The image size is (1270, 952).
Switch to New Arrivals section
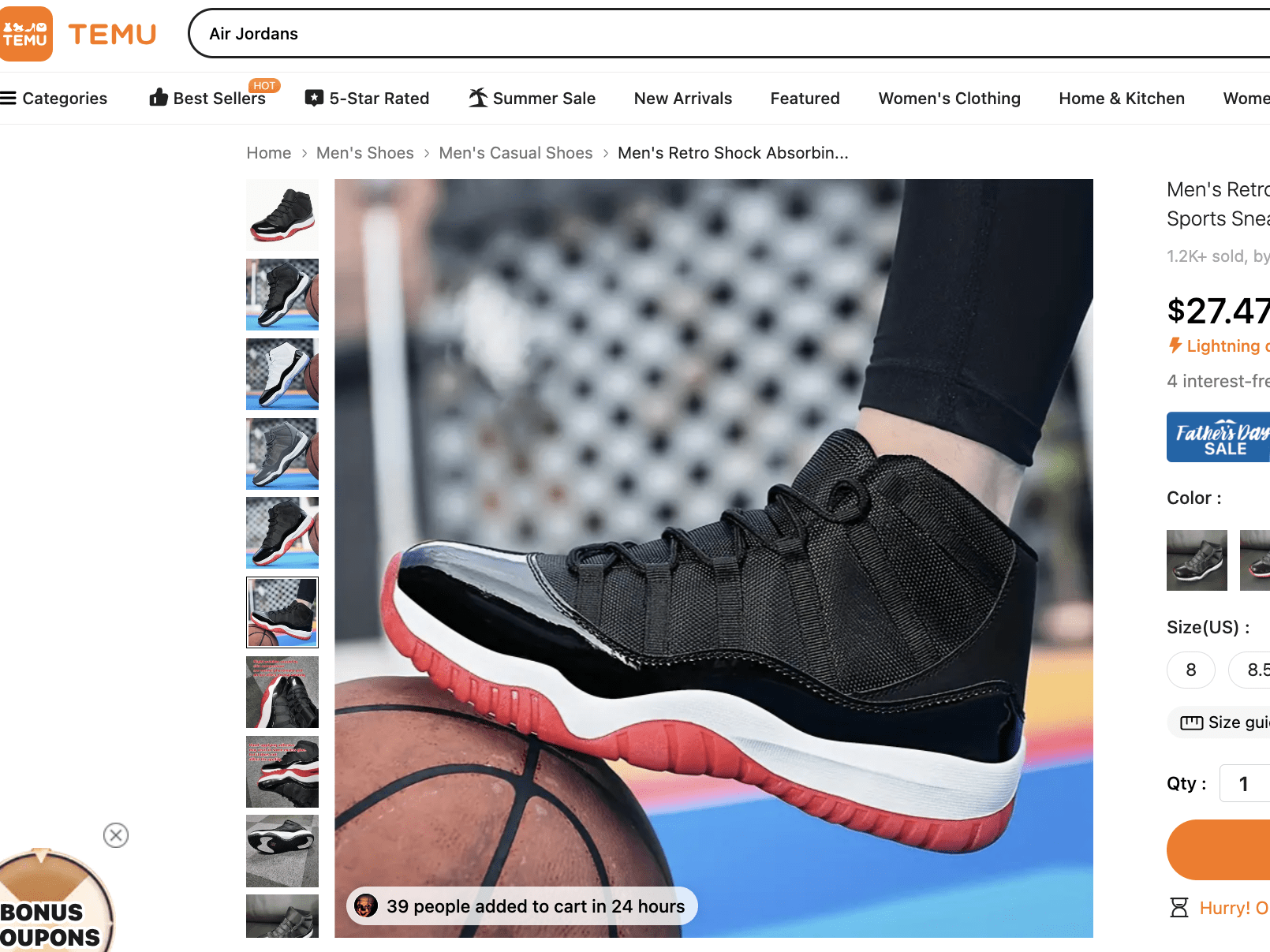tap(682, 98)
